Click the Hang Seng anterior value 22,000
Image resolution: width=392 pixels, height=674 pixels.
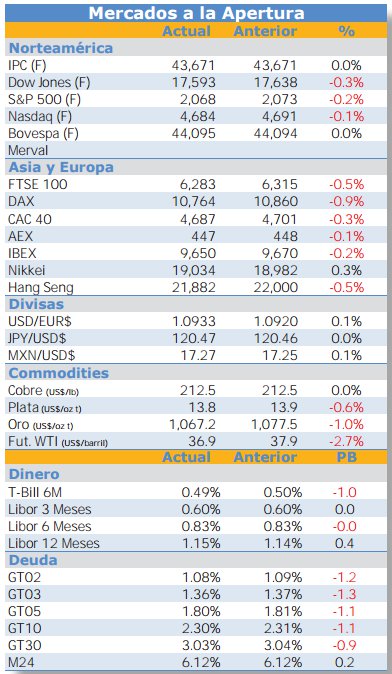(275, 288)
